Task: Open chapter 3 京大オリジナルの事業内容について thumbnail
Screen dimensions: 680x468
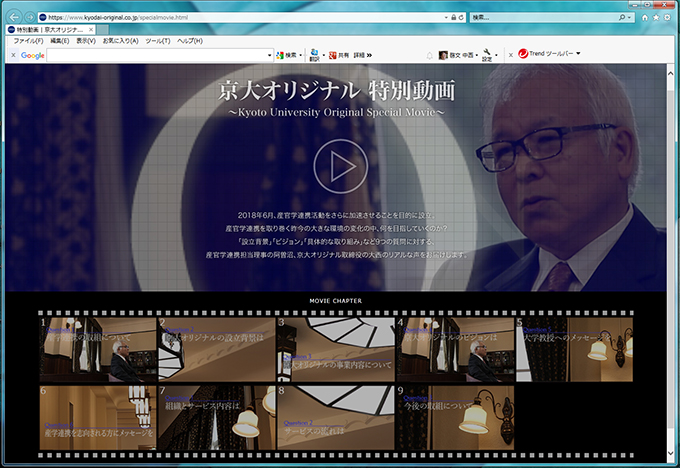Action: coord(336,350)
